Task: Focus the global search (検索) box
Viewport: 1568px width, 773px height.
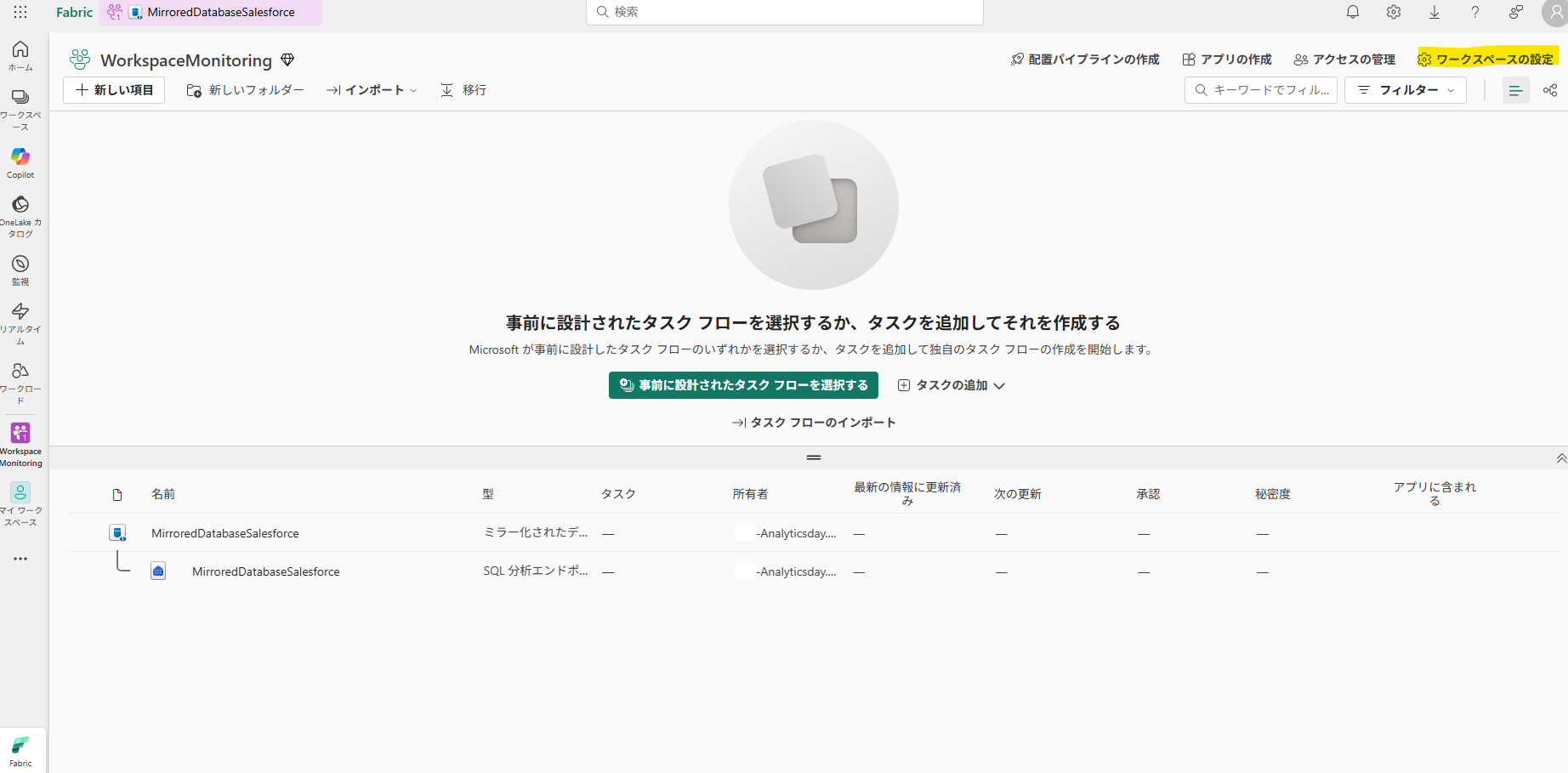Action: tap(785, 12)
